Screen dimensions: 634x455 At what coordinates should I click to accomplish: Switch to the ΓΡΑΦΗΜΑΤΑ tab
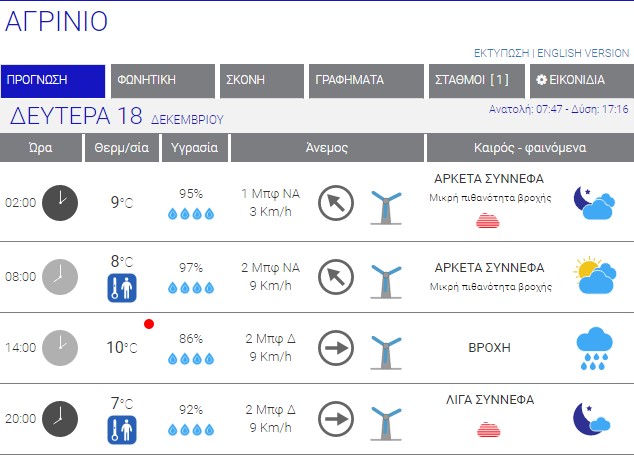[x=364, y=81]
